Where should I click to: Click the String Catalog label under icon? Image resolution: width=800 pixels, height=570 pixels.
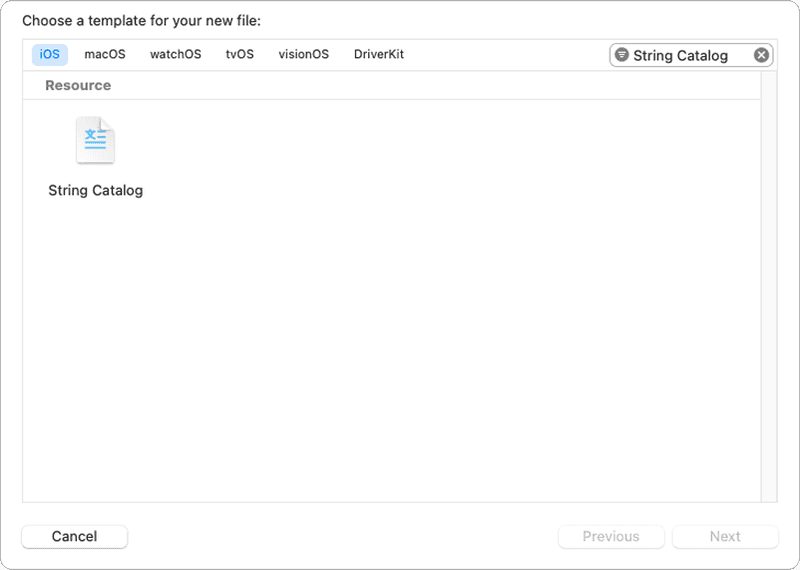click(x=95, y=190)
